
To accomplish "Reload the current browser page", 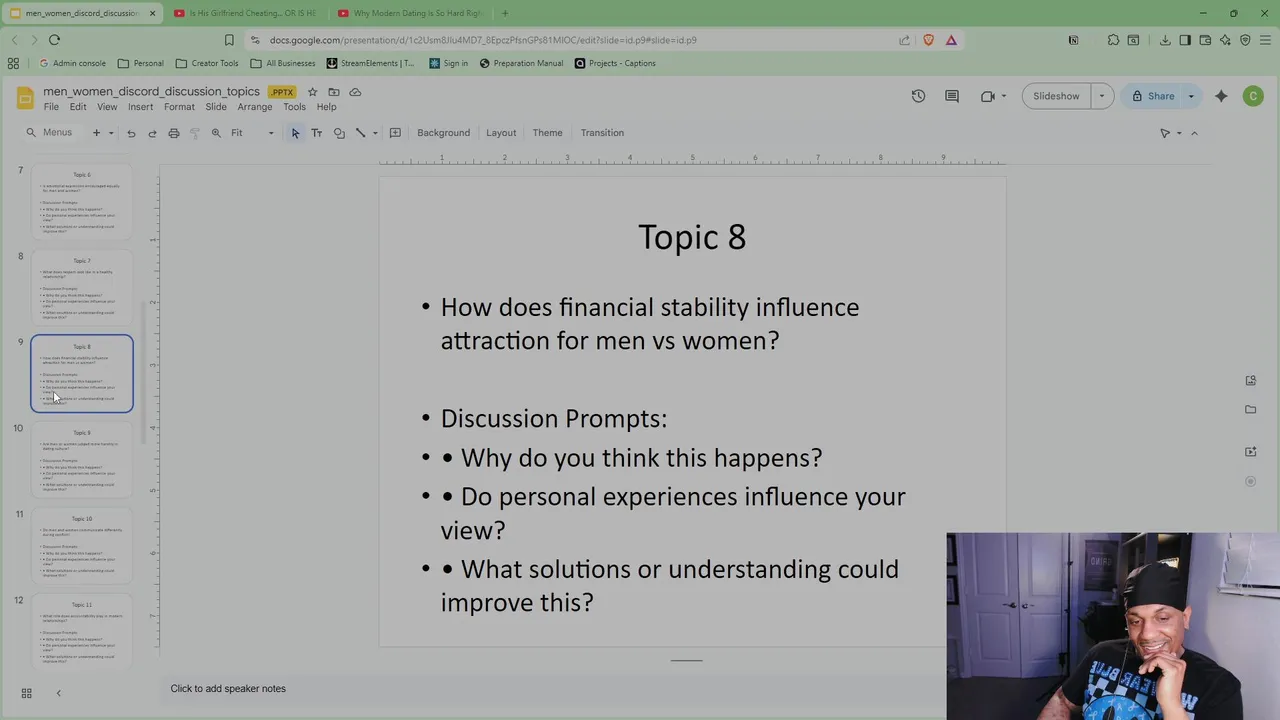I will [x=54, y=40].
